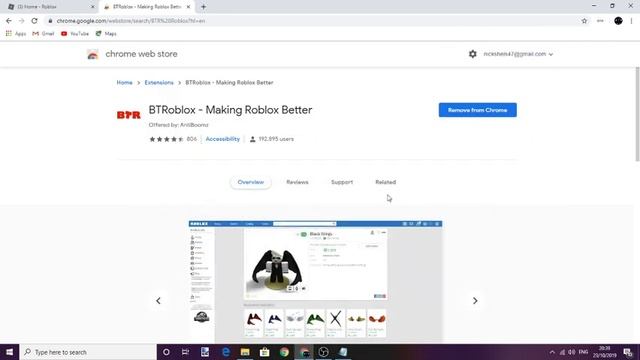This screenshot has width=640, height=360.
Task: Click the BTR extension logo
Action: (x=129, y=115)
